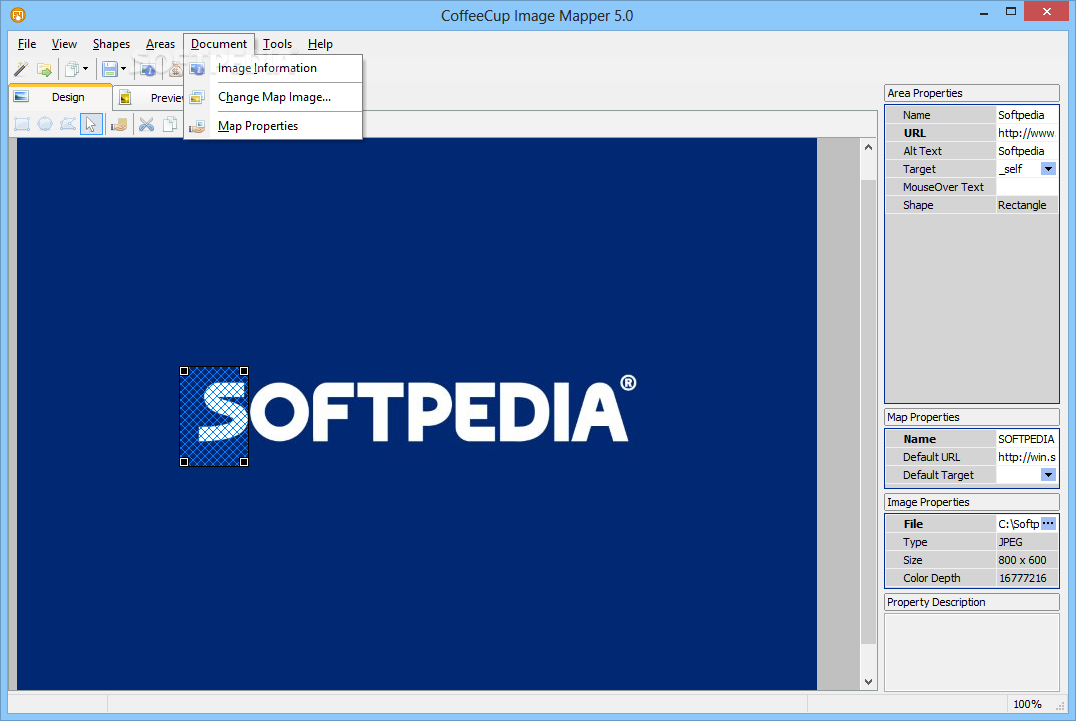Click the floppy disk save icon

coord(110,69)
